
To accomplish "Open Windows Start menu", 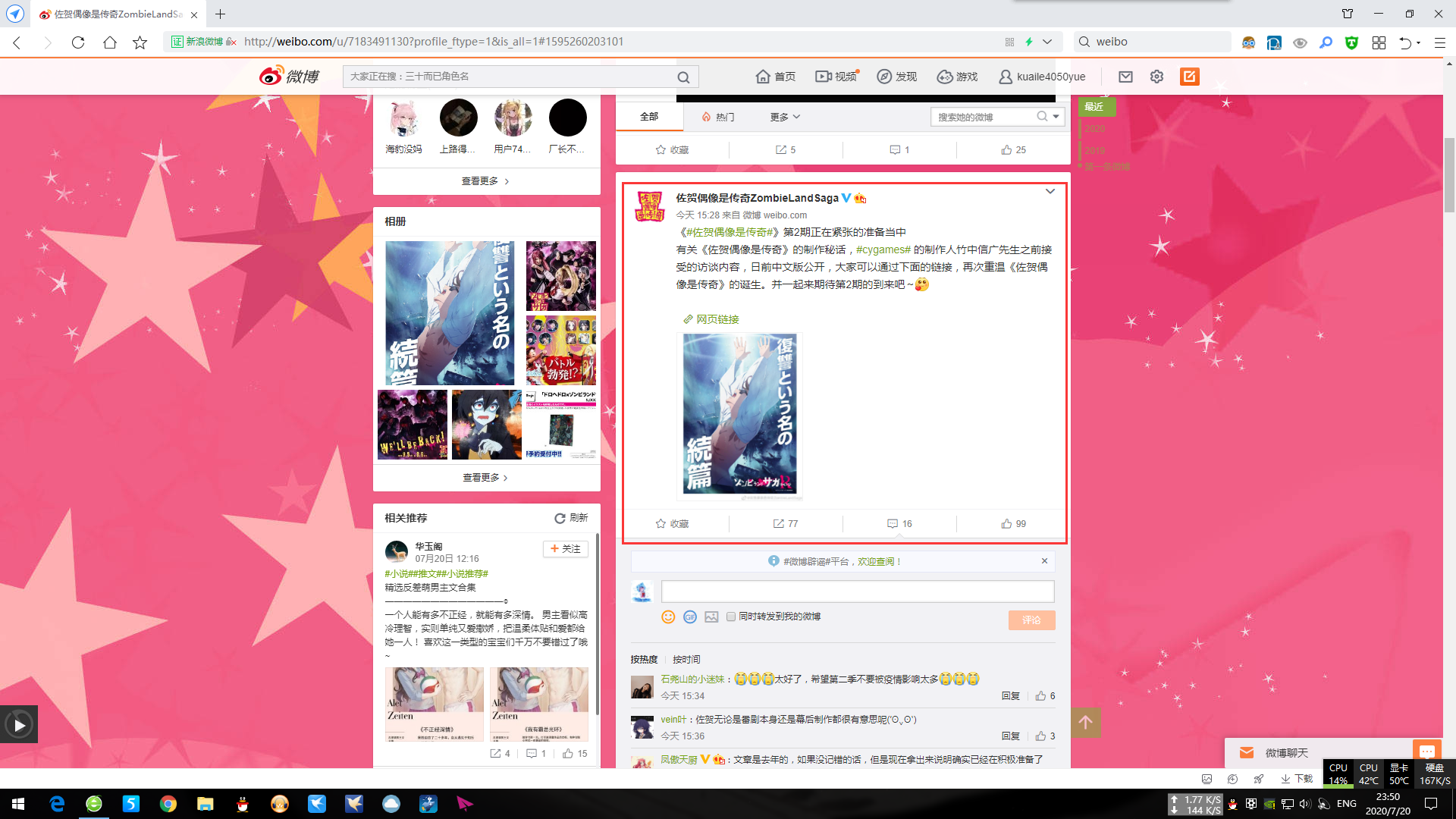I will (18, 804).
